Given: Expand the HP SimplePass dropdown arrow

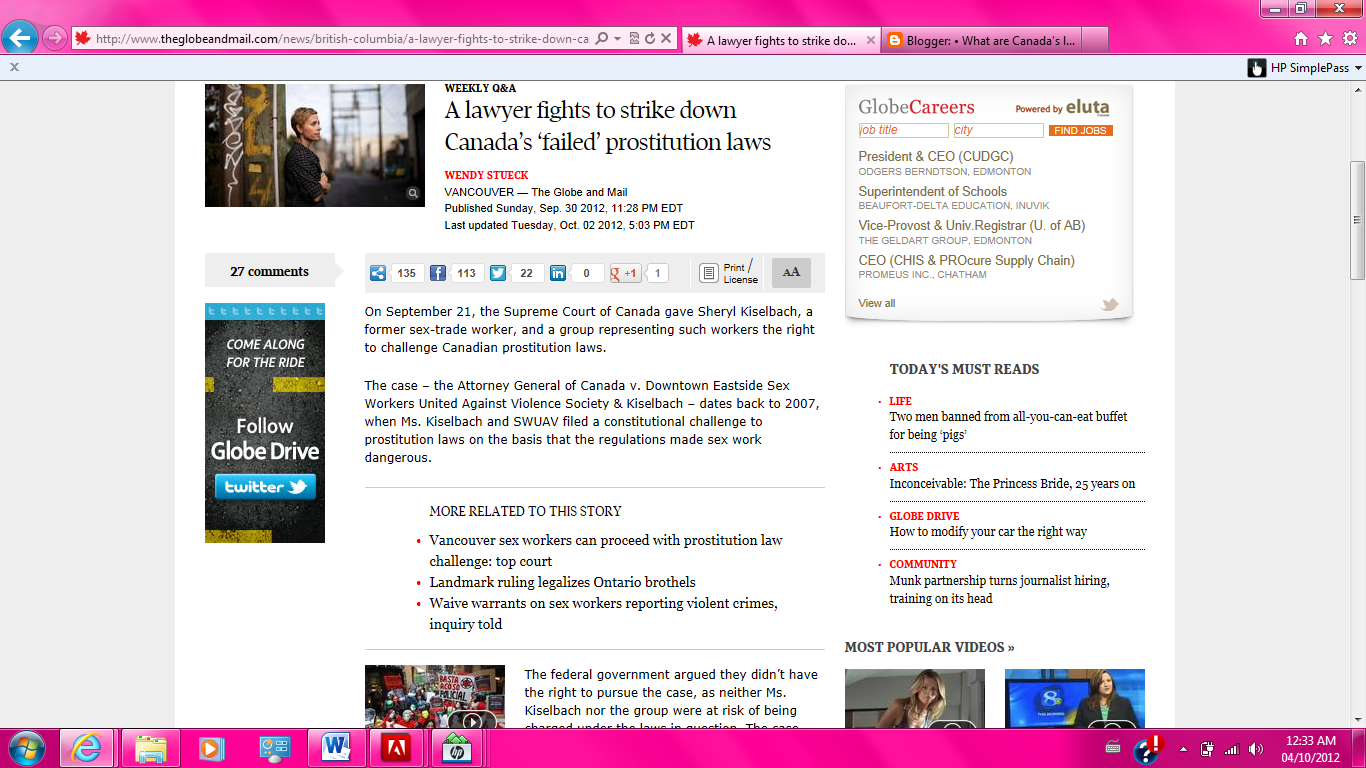Looking at the screenshot, I should (x=1358, y=68).
